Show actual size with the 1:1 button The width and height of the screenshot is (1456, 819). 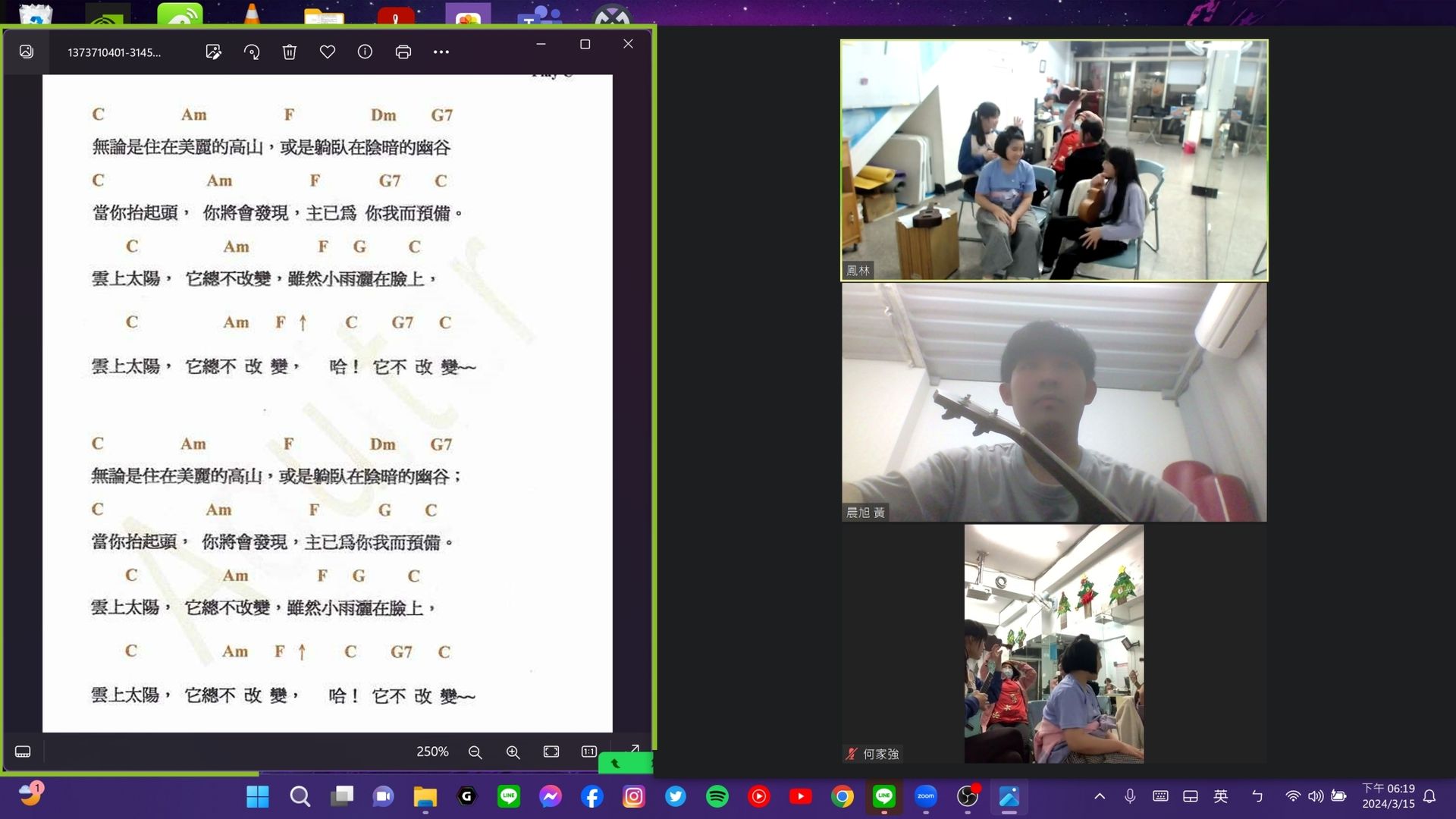(x=589, y=752)
